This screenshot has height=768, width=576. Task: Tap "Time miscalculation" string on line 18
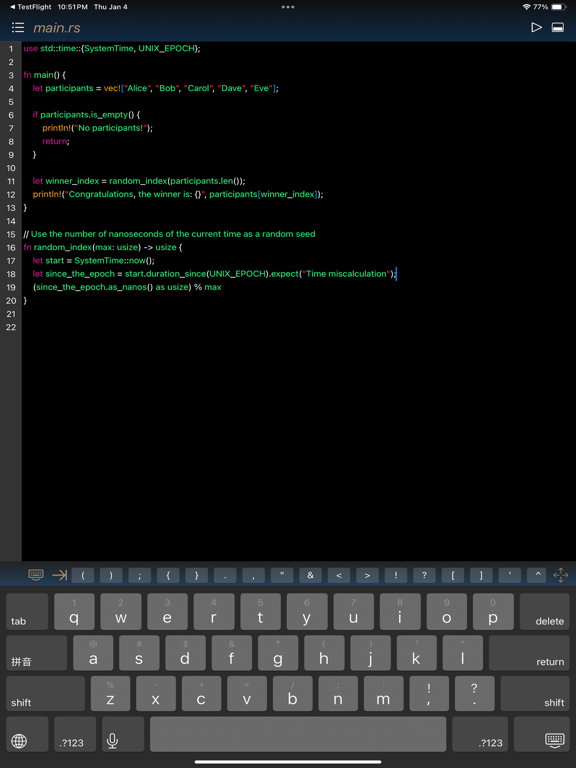pyautogui.click(x=346, y=274)
